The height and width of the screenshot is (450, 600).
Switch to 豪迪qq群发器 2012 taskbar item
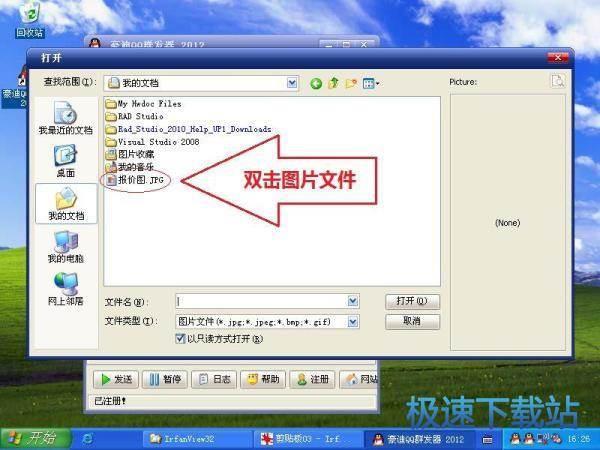[419, 439]
